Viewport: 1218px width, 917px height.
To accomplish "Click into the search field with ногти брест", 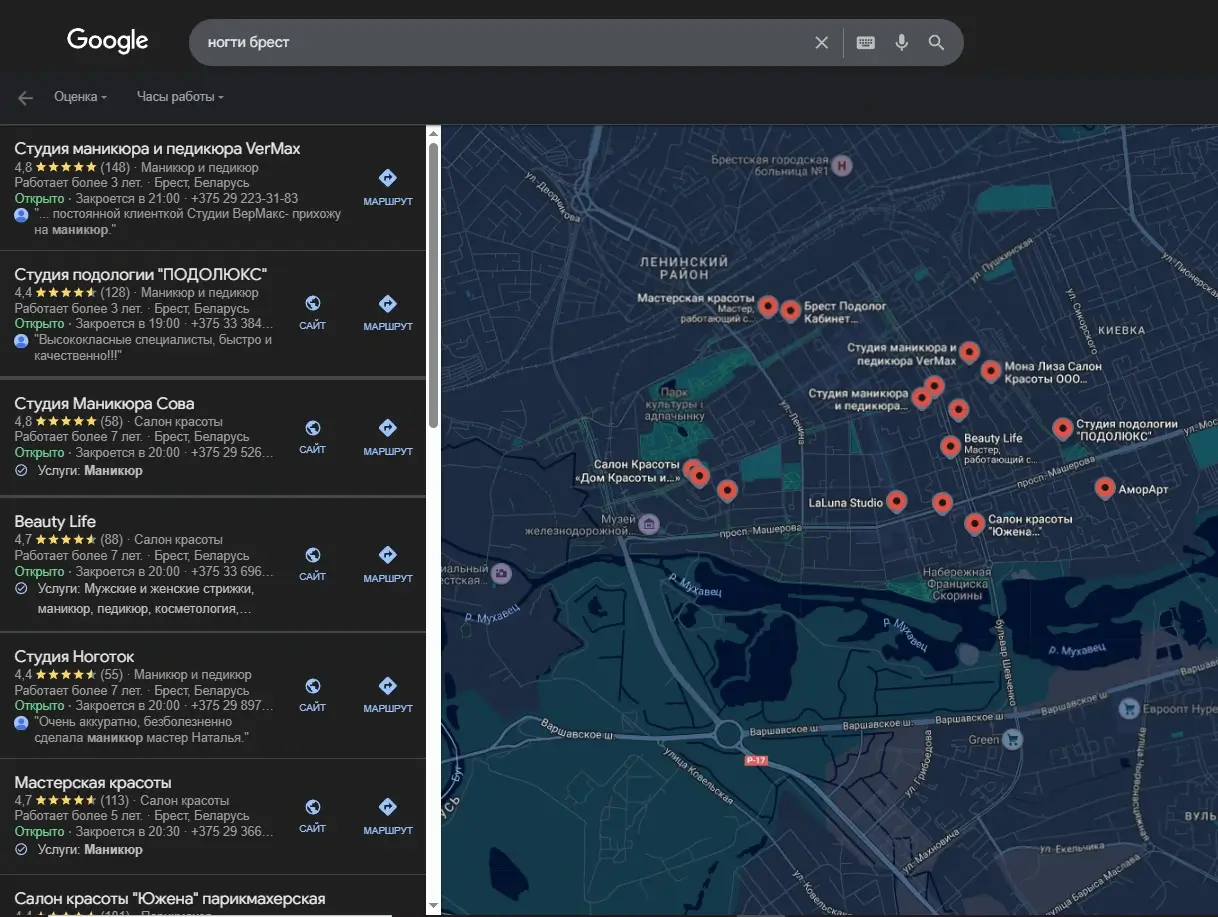I will [x=500, y=43].
